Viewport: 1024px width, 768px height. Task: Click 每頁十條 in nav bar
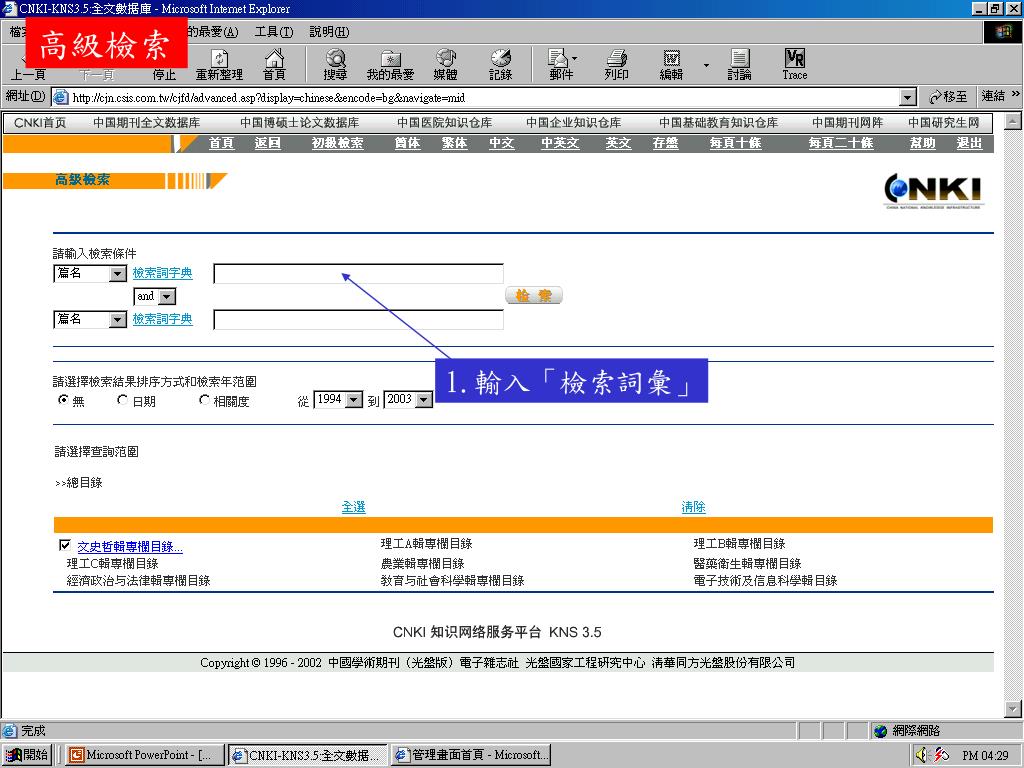pos(735,143)
